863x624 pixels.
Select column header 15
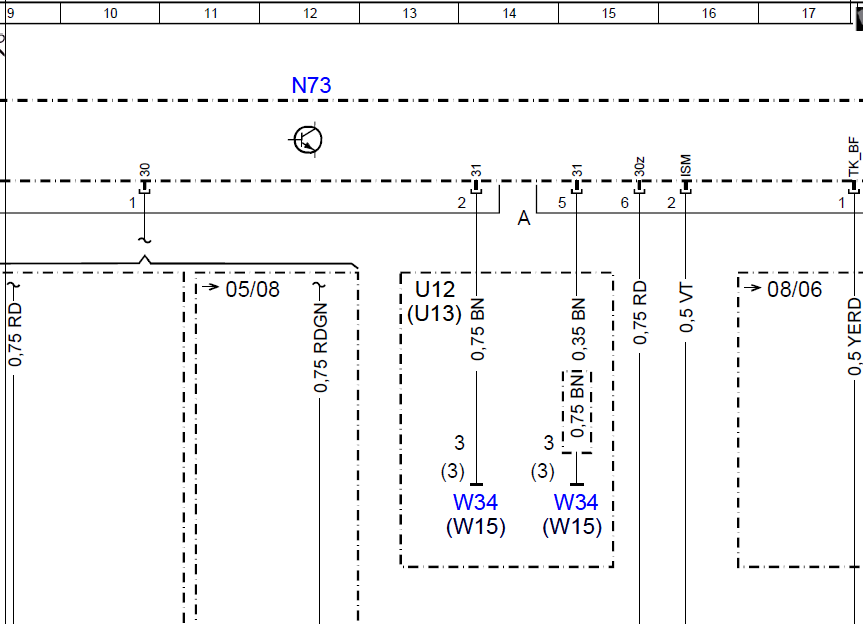(609, 13)
